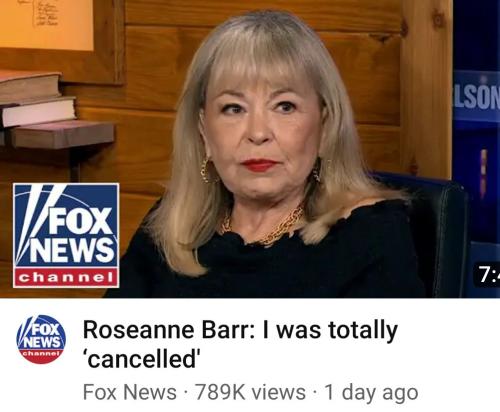500x412 pixels.
Task: Click the gold hoop earring in the thumbnail
Action: coord(207,171)
